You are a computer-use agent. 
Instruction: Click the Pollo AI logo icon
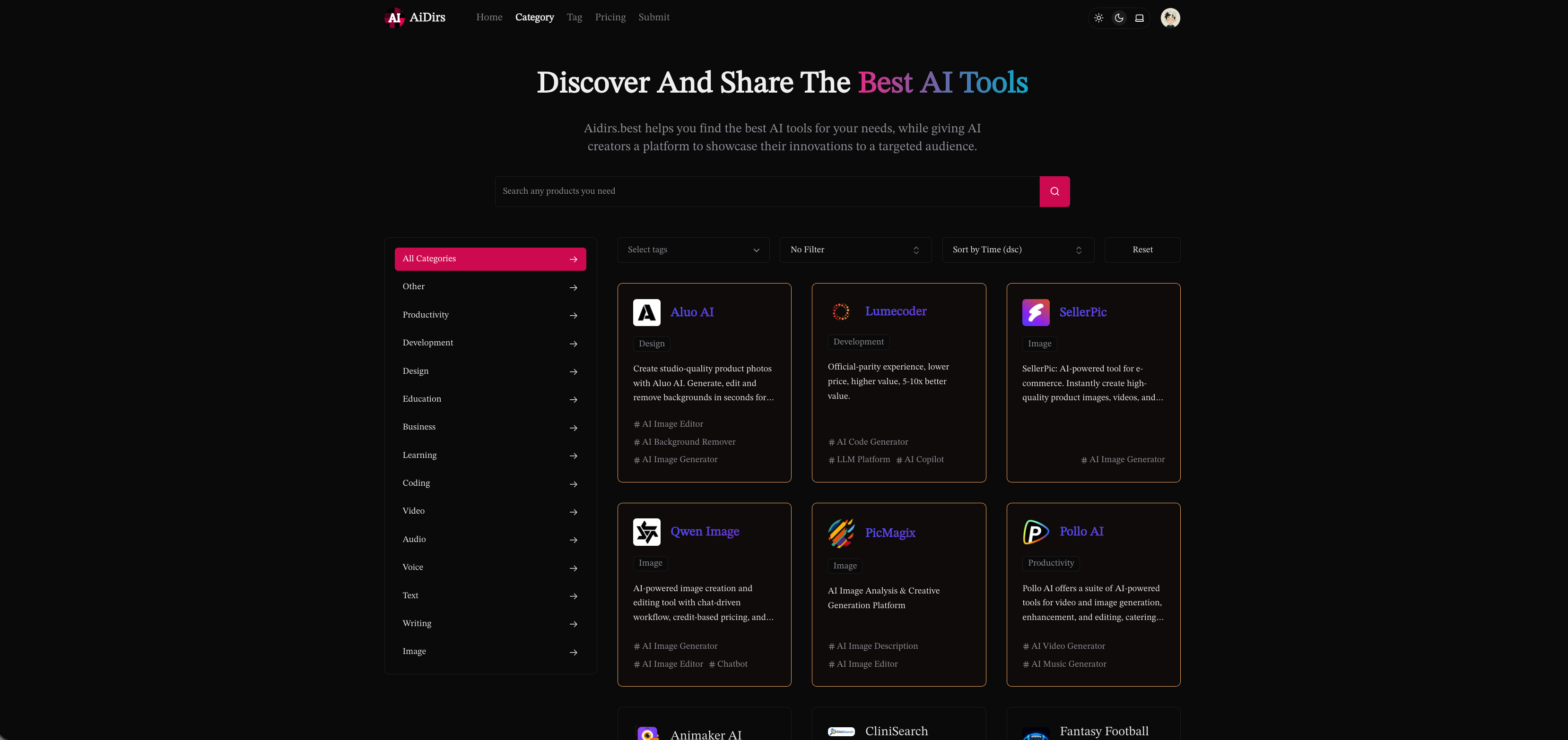pyautogui.click(x=1036, y=532)
